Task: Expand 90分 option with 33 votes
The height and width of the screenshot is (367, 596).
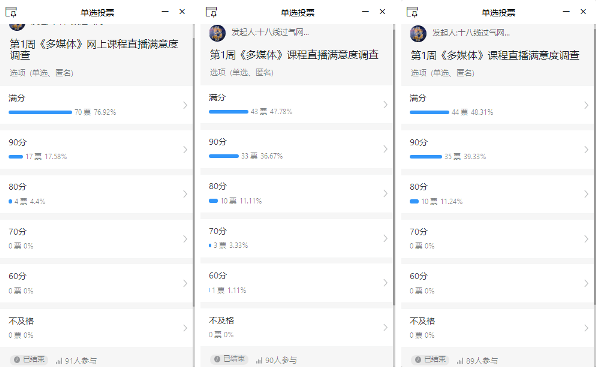Action: point(296,149)
